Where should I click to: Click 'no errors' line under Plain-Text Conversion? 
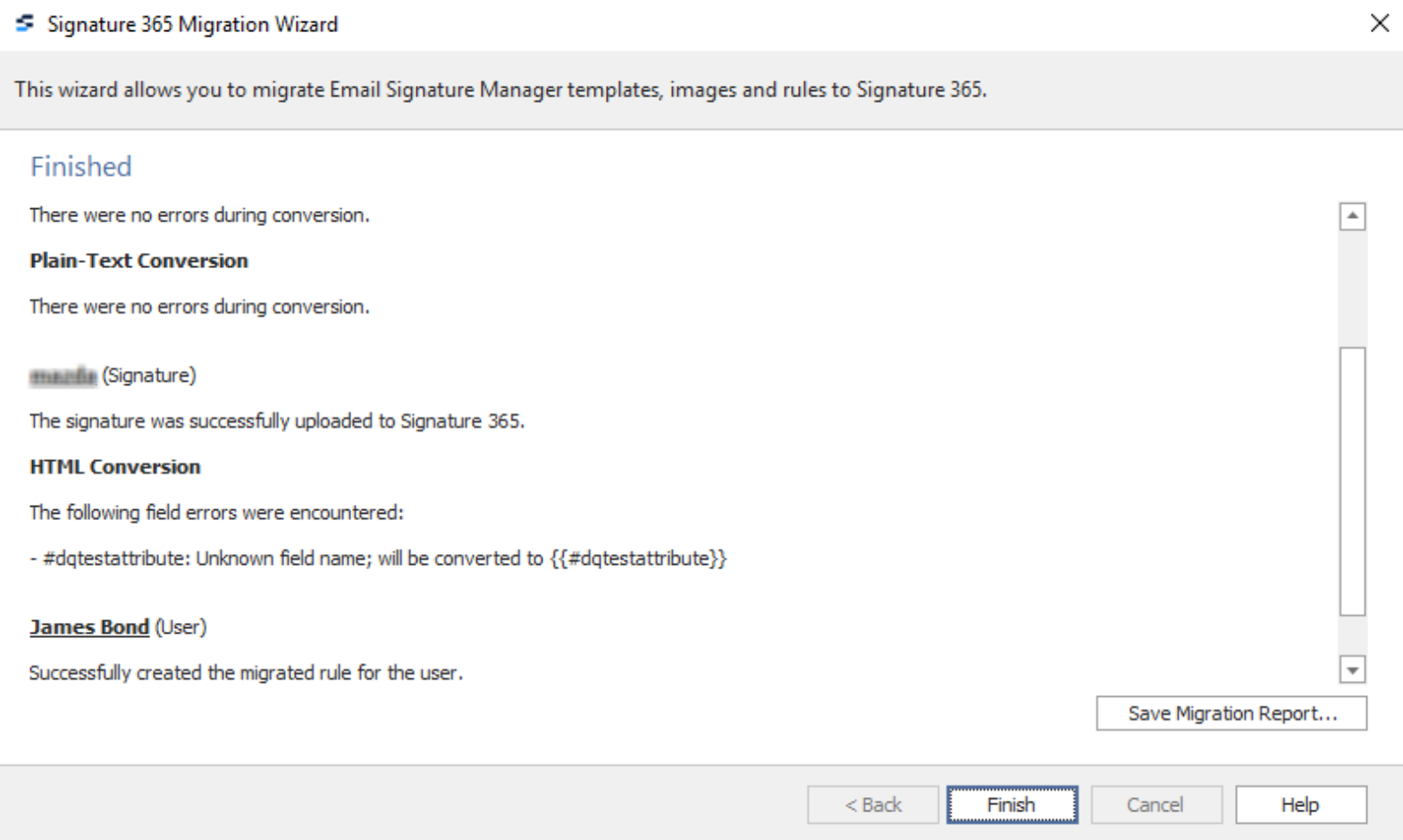coord(199,307)
